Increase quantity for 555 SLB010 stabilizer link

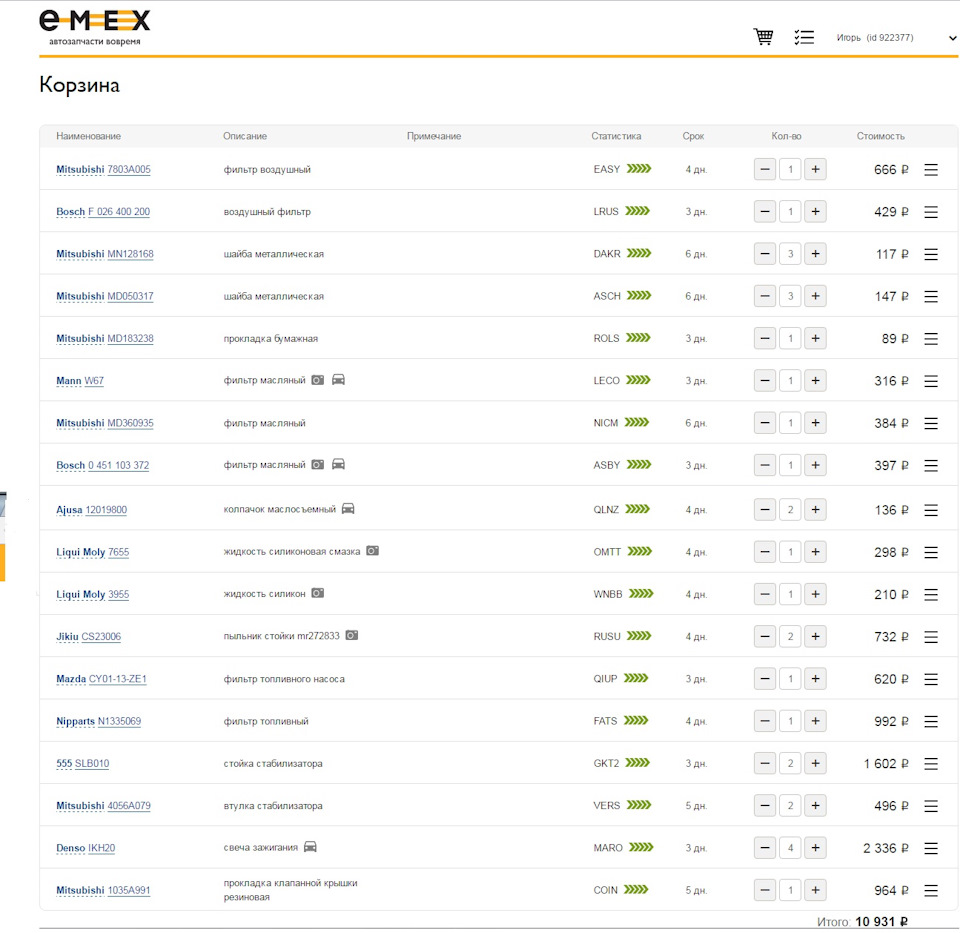pyautogui.click(x=816, y=763)
